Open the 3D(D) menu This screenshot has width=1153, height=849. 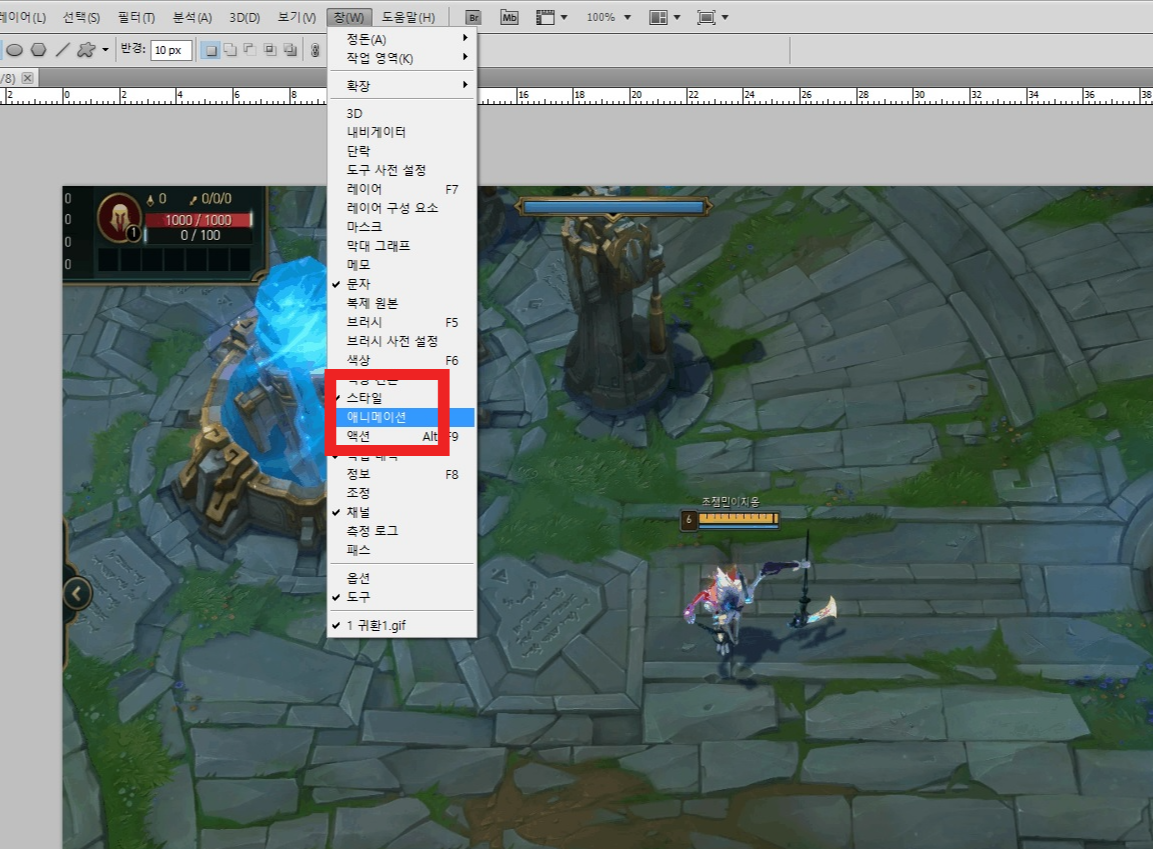(244, 17)
